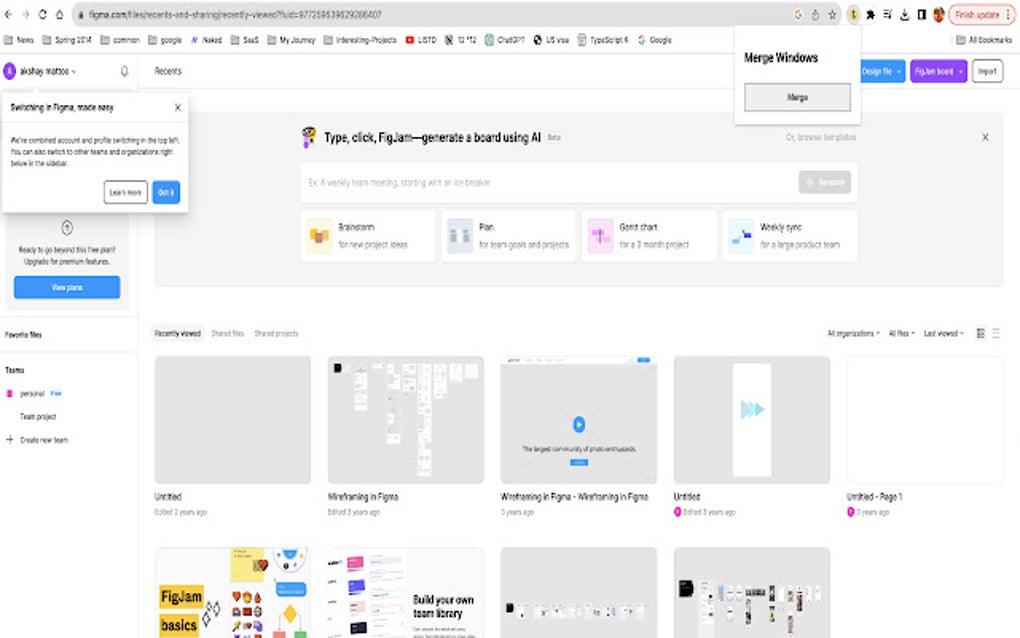The image size is (1020, 638).
Task: Select the Brainstorm template card
Action: pyautogui.click(x=368, y=235)
